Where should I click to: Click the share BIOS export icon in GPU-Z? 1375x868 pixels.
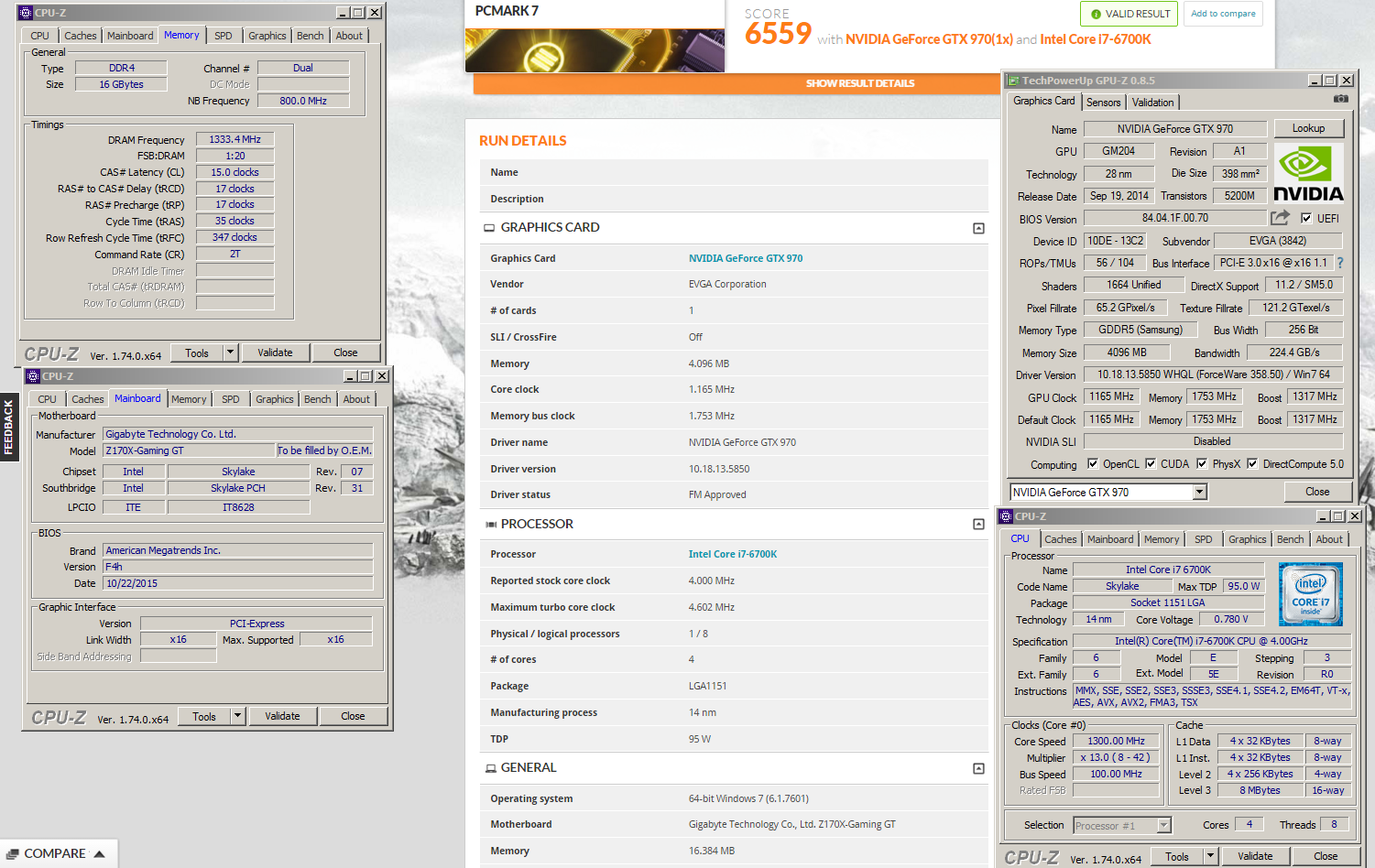click(x=1281, y=218)
